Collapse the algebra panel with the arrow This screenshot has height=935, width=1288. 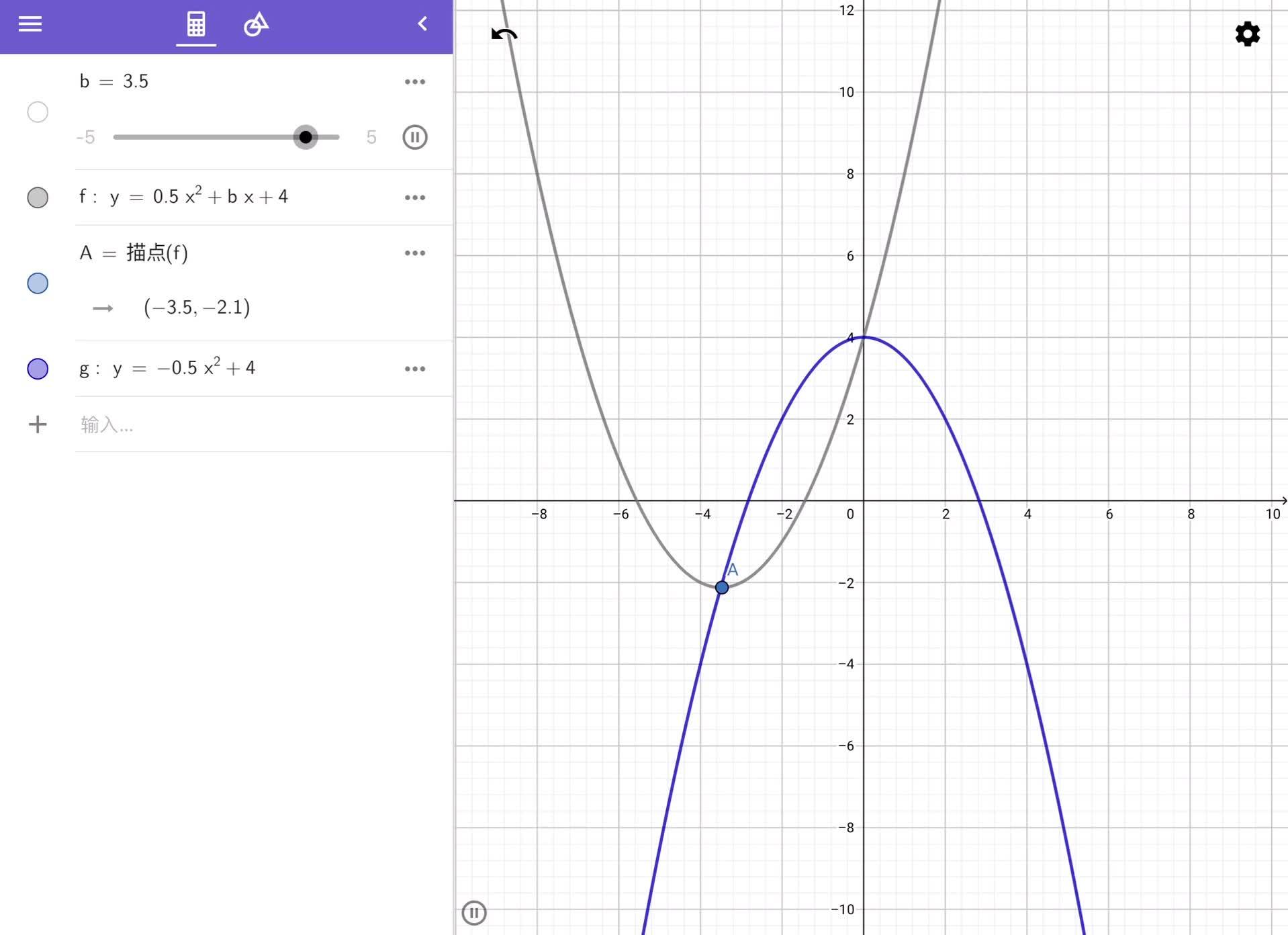tap(422, 24)
